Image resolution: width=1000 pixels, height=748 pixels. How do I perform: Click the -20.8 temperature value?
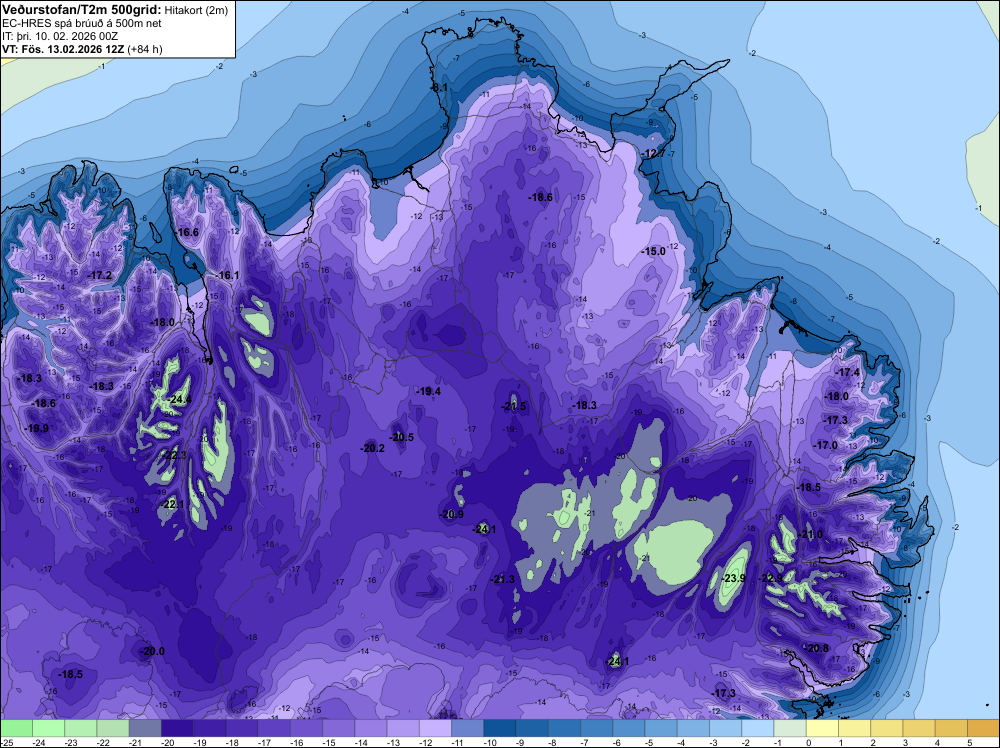(x=817, y=649)
